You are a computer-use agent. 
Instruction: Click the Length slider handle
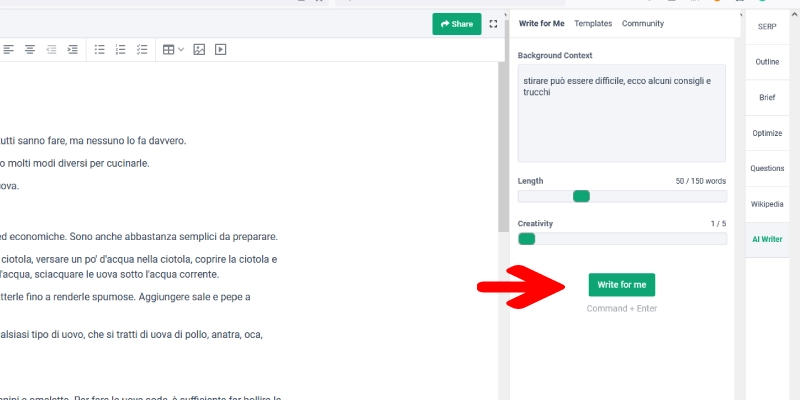coord(581,196)
